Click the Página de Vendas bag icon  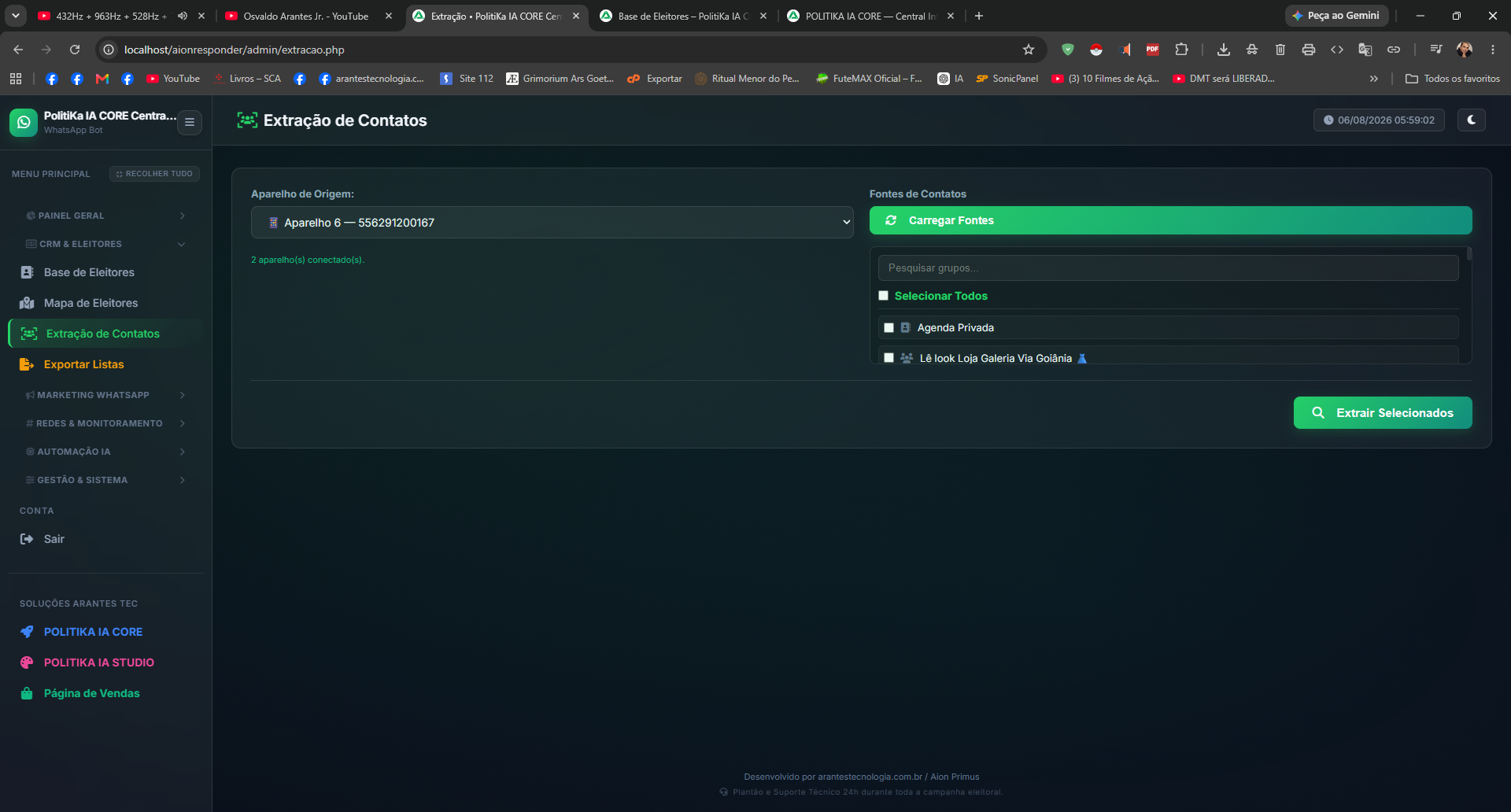click(x=27, y=693)
